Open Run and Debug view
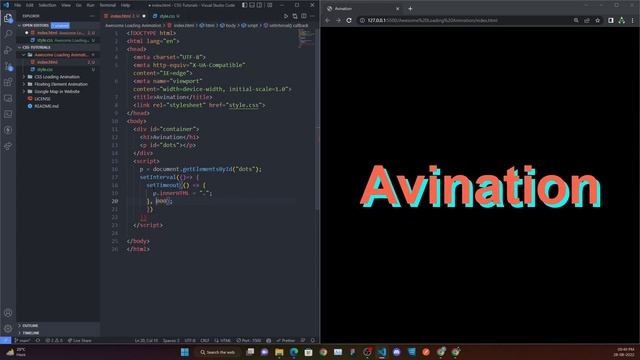The width and height of the screenshot is (640, 360). 8,50
